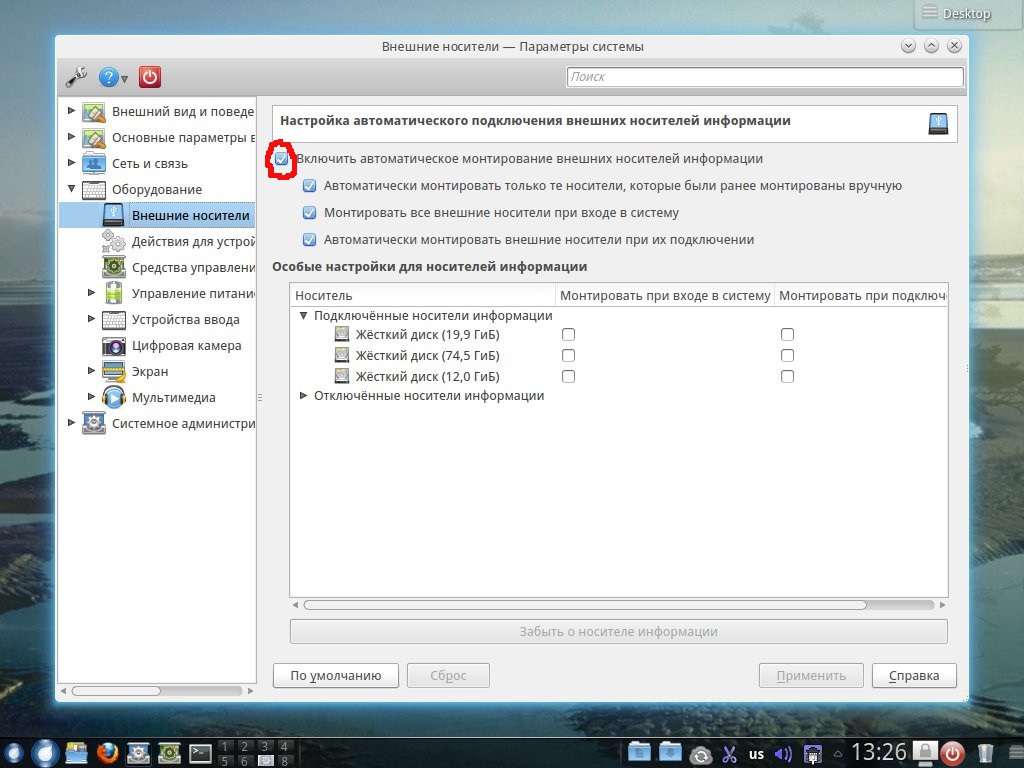Screen dimensions: 1024x768
Task: Toggle automatic mounting when media is attached
Action: (x=310, y=240)
